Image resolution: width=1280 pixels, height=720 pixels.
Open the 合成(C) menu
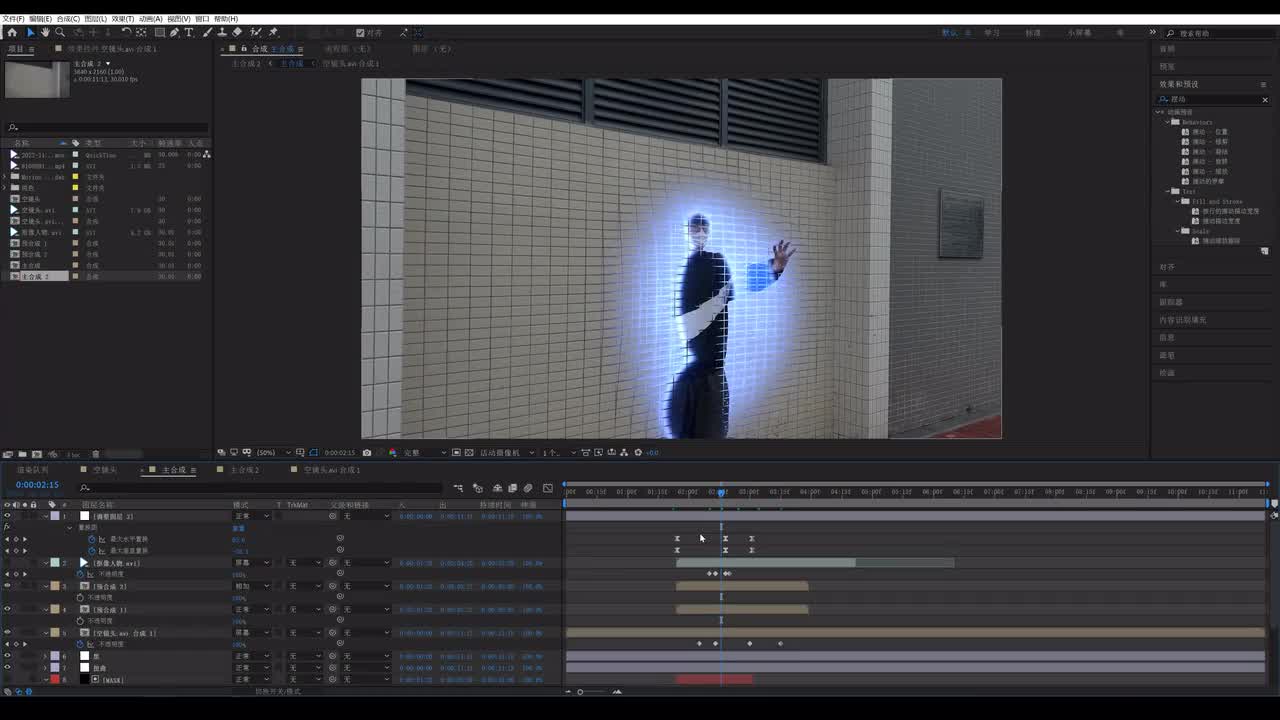click(x=68, y=19)
